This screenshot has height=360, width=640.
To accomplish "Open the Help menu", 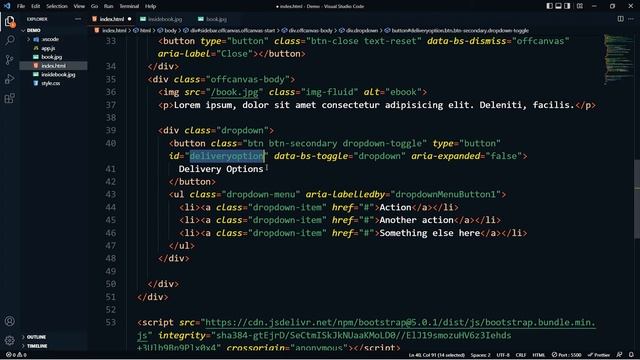I will pos(150,6).
